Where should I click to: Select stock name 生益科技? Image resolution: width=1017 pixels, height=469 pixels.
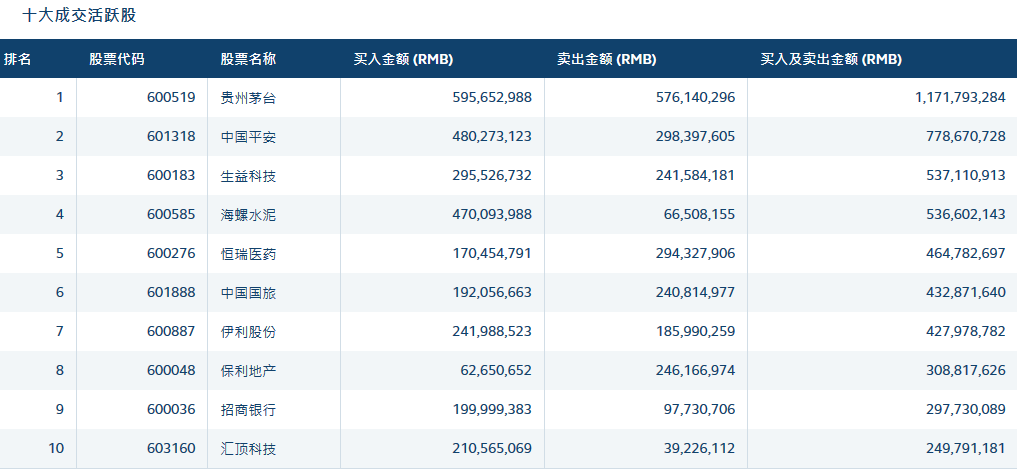248,176
